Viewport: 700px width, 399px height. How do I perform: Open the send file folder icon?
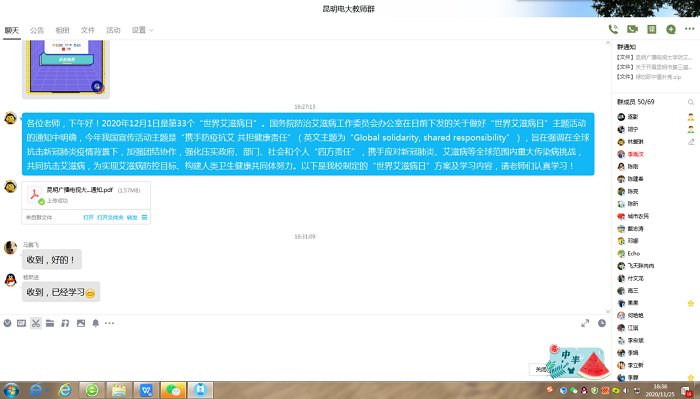(50, 323)
